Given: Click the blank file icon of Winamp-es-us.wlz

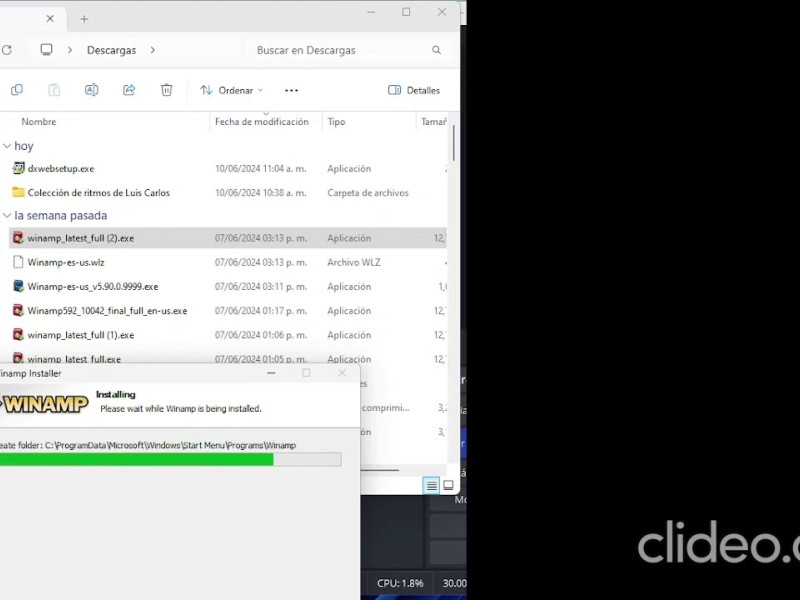Looking at the screenshot, I should point(18,262).
